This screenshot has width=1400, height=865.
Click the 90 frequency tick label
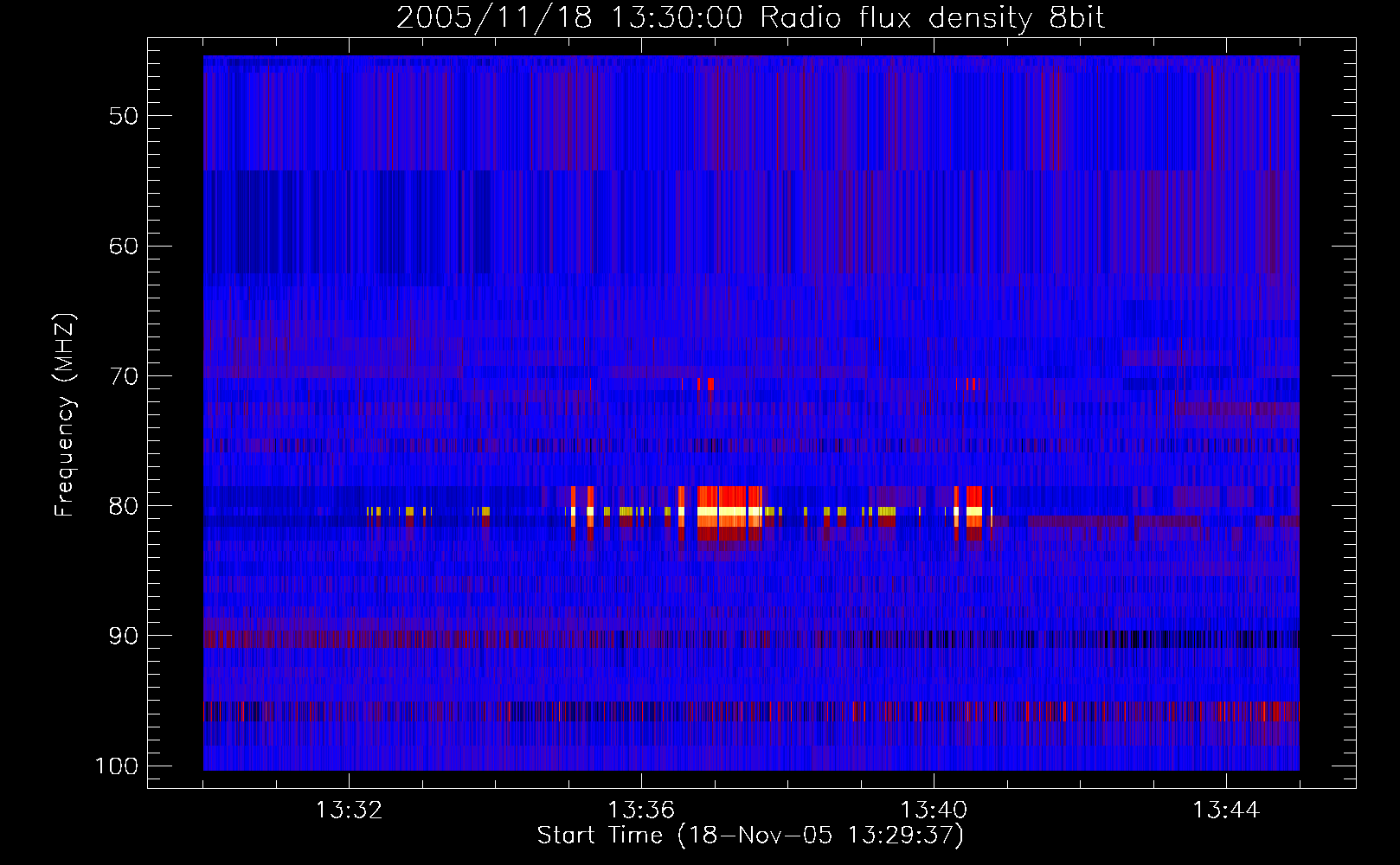(123, 636)
